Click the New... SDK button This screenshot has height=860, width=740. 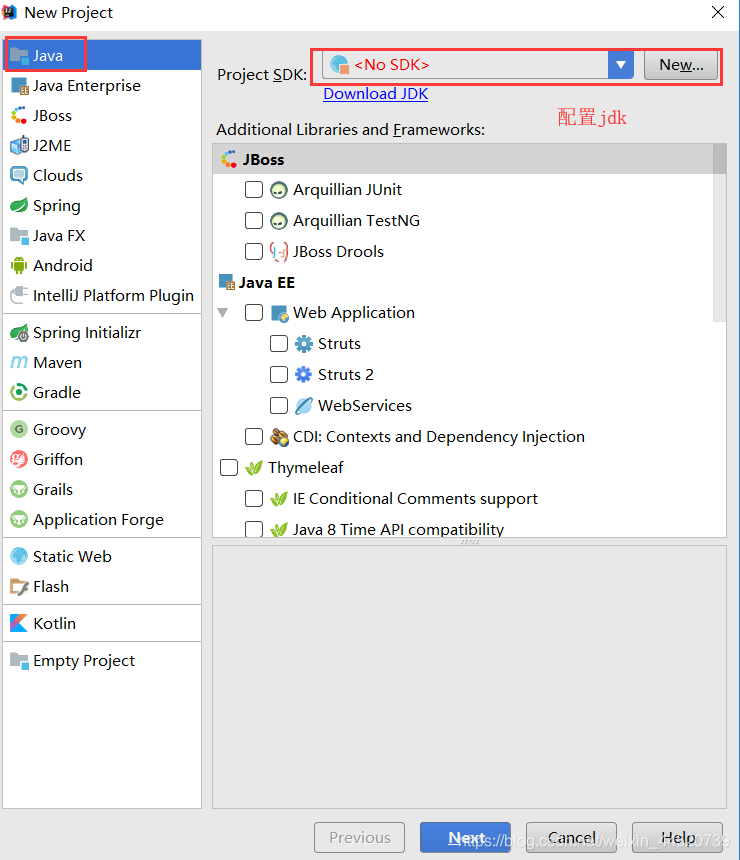(681, 65)
